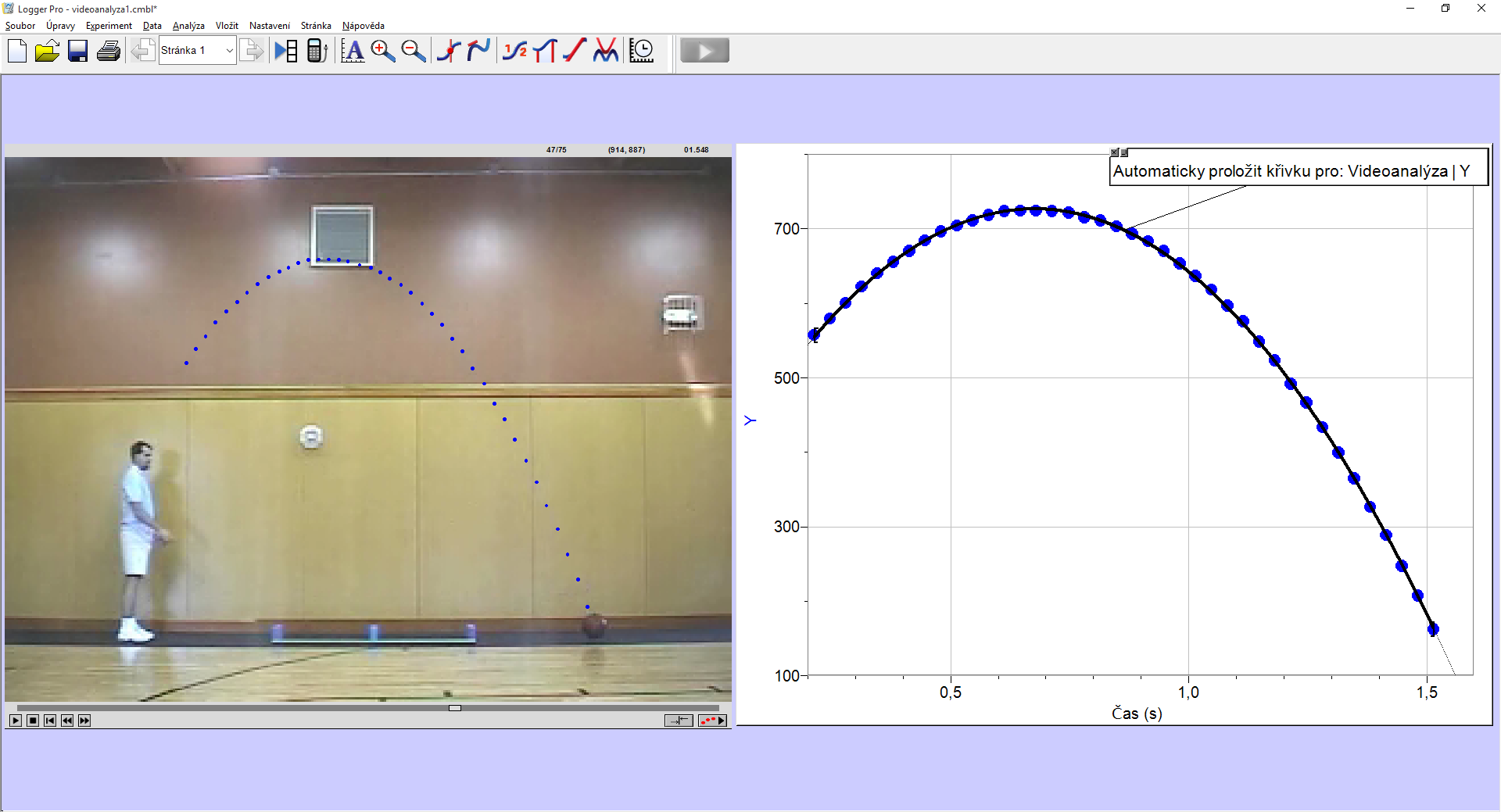Print the page with the printer icon
The image size is (1501, 812).
point(109,51)
